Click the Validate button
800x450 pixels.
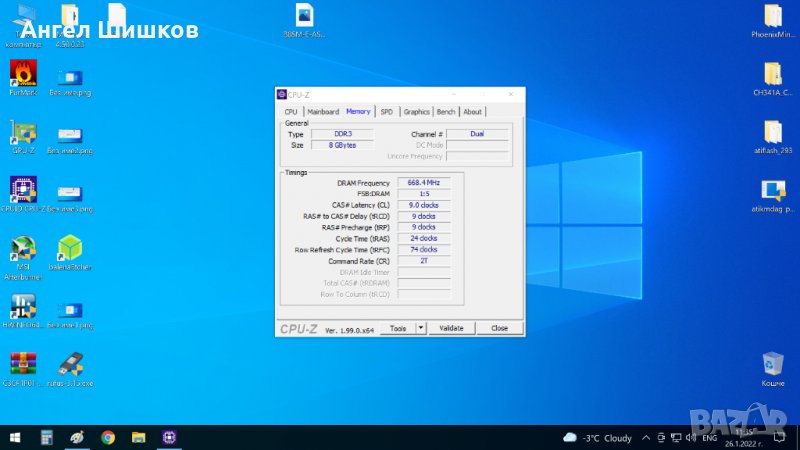point(451,328)
